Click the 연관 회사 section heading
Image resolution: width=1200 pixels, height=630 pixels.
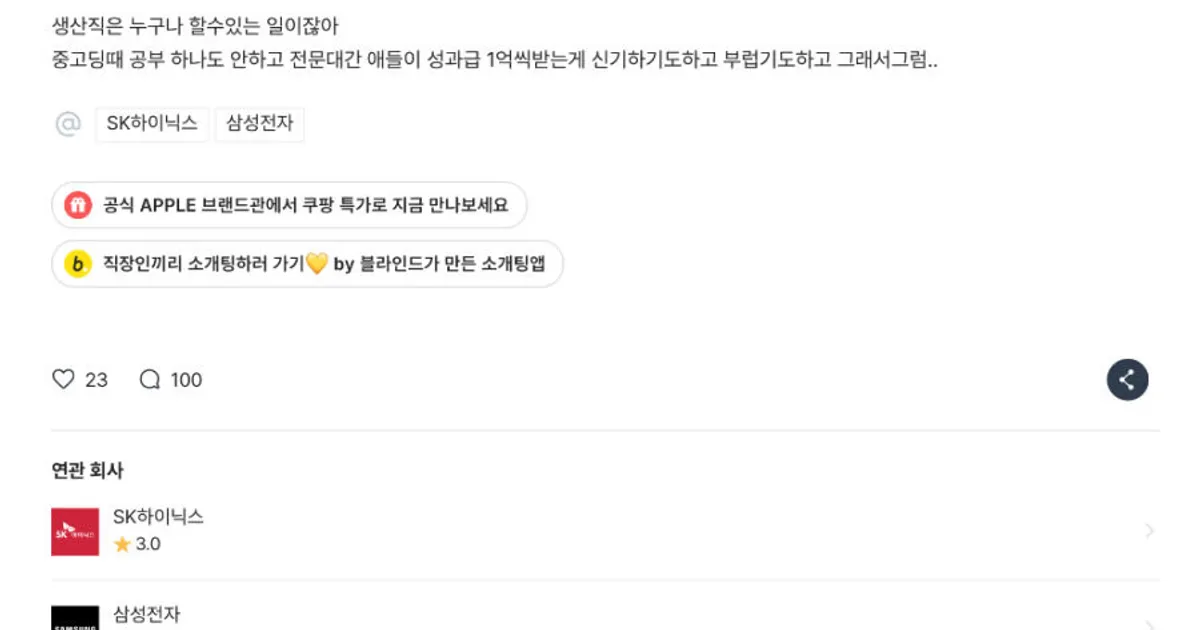(x=87, y=471)
